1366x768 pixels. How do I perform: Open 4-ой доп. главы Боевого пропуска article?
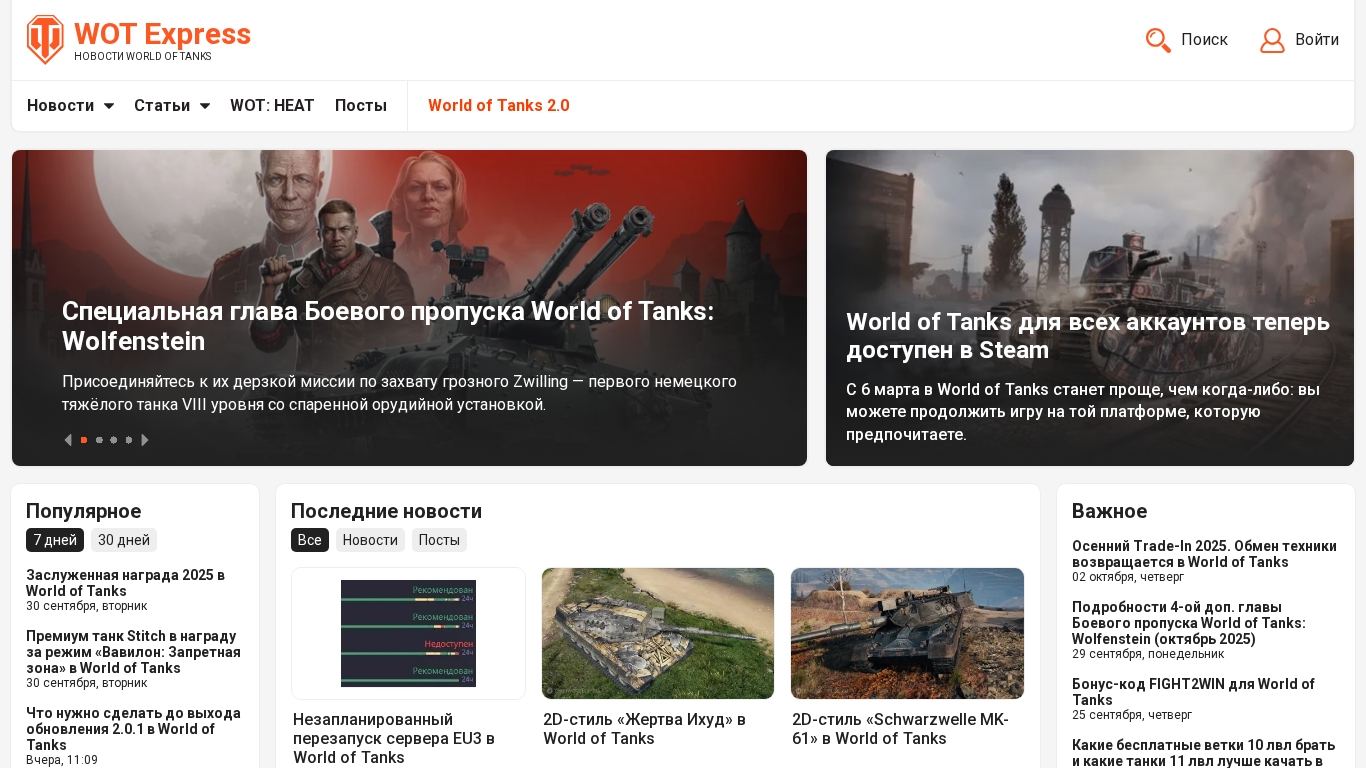[x=1189, y=623]
